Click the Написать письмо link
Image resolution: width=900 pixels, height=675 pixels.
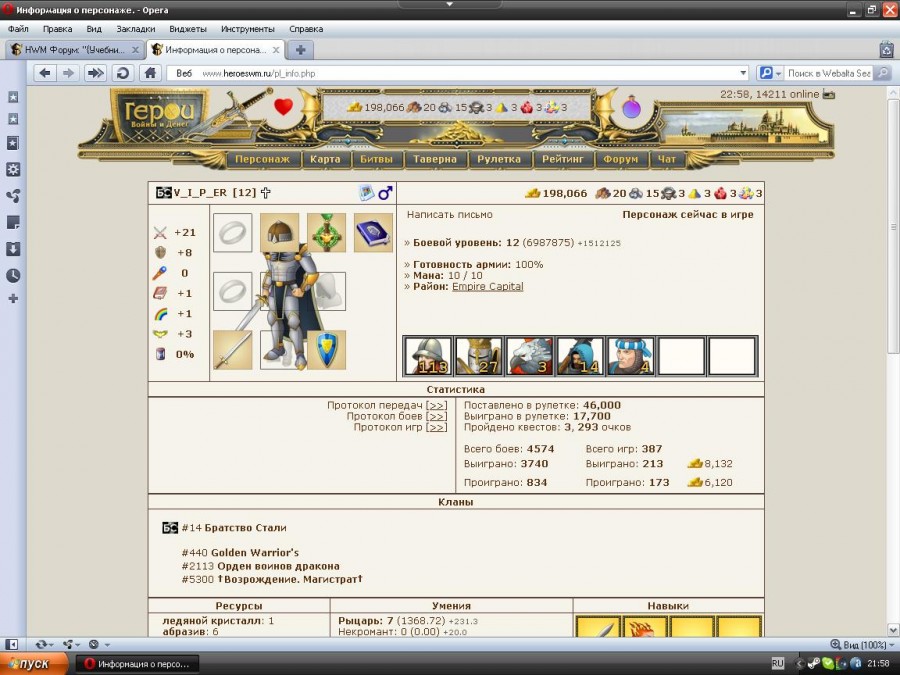449,215
